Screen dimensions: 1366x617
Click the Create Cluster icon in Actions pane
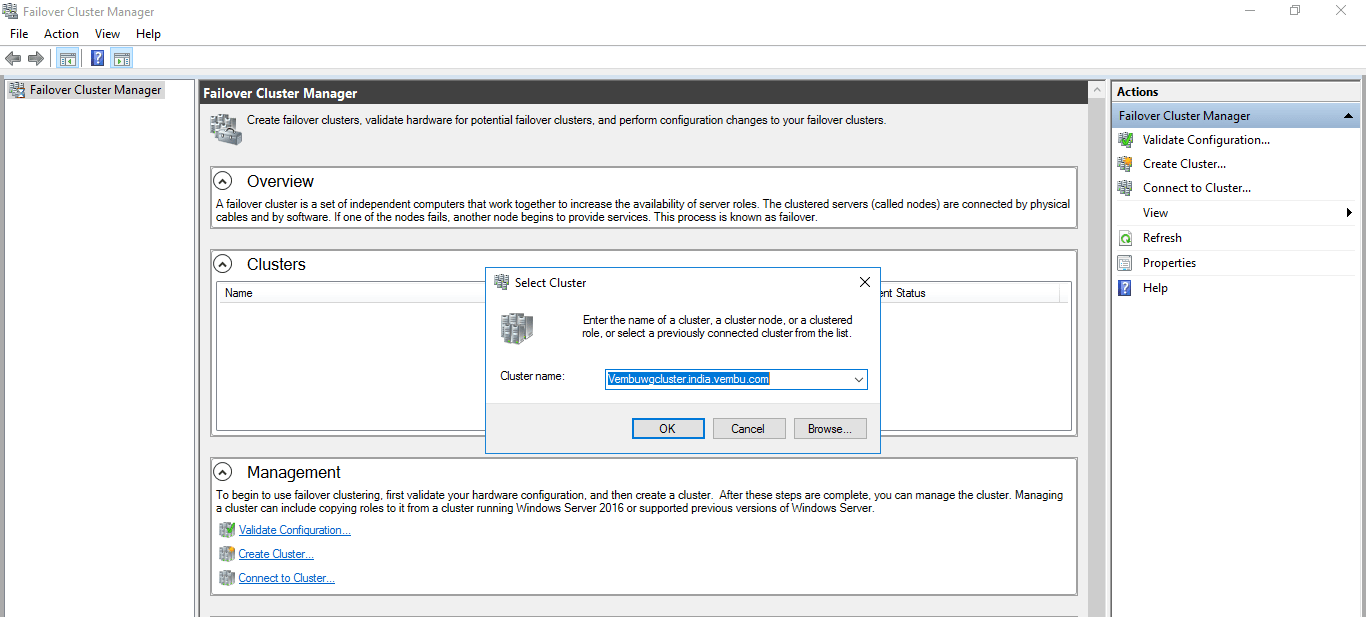pyautogui.click(x=1125, y=164)
